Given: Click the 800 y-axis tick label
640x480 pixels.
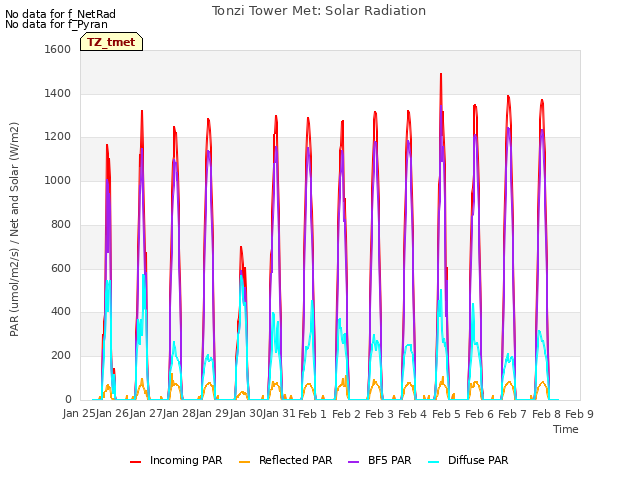Looking at the screenshot, I should point(61,224).
